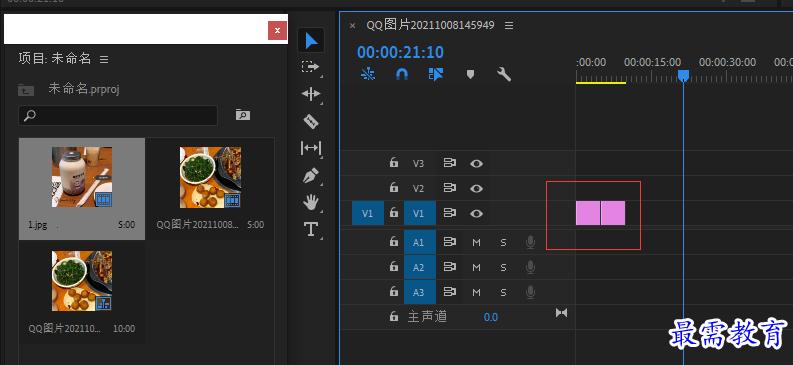Toggle A2 track targeting button

419,267
